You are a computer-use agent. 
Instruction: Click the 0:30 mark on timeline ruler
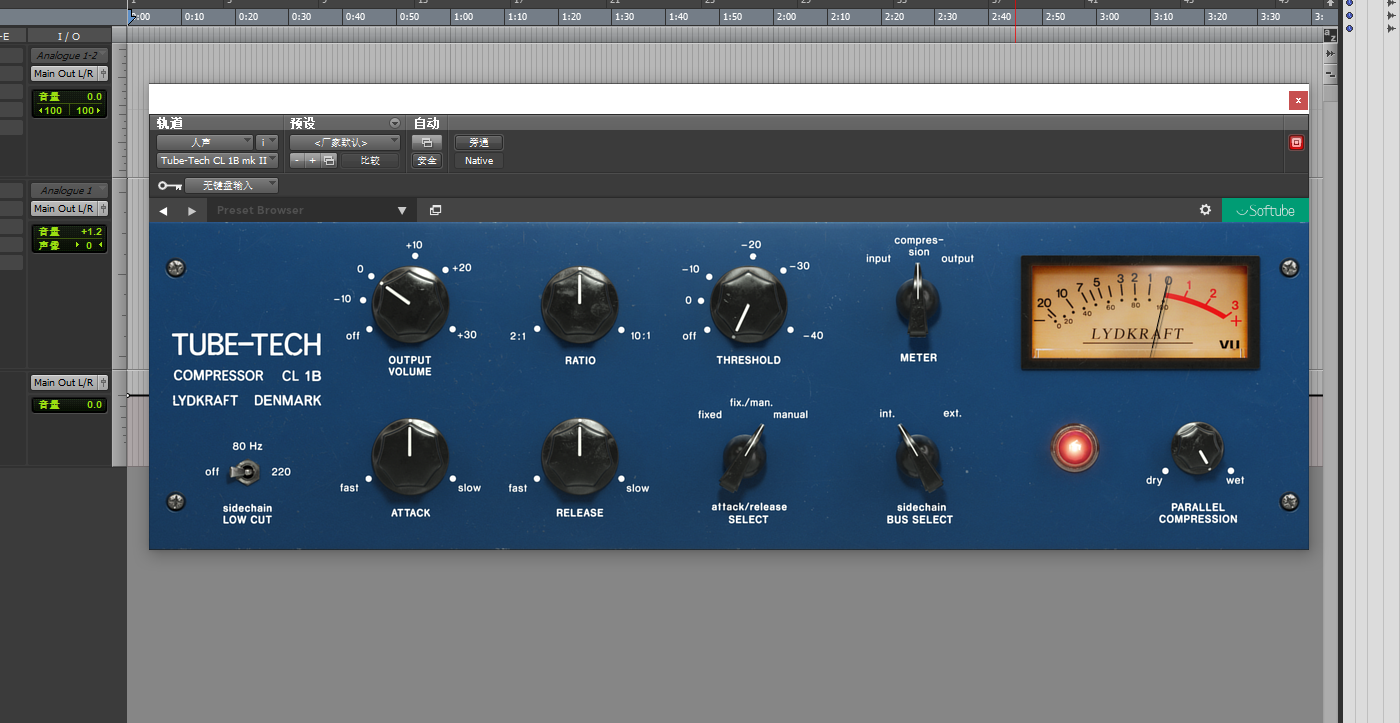click(x=301, y=17)
